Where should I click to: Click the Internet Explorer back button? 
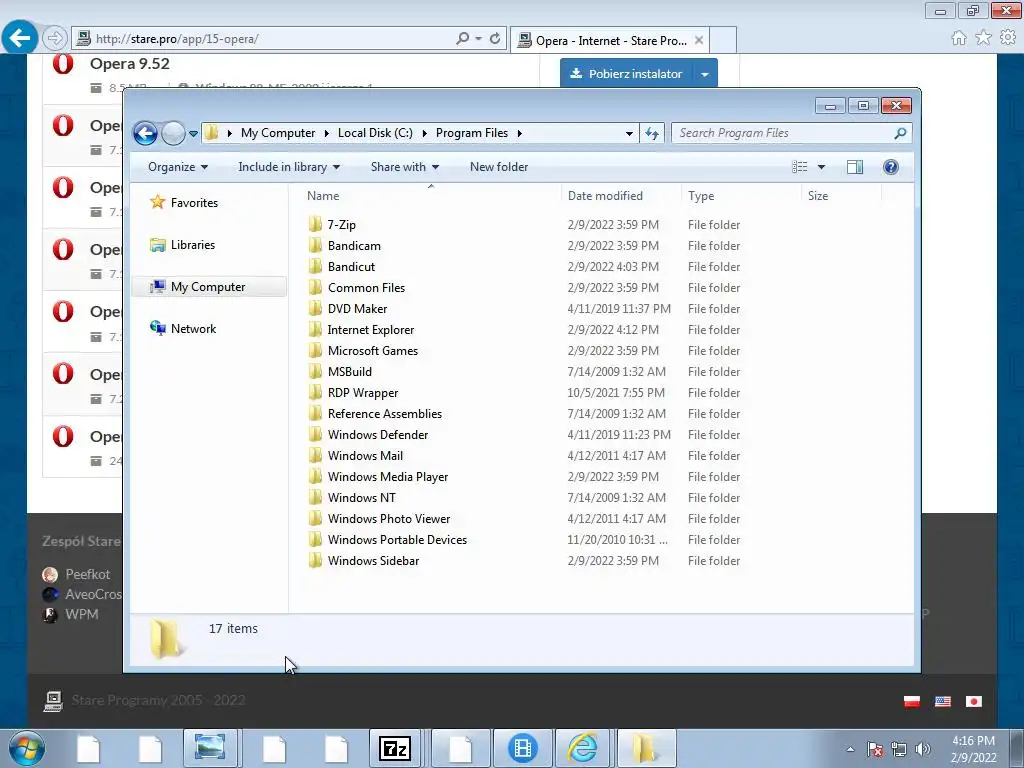point(20,38)
